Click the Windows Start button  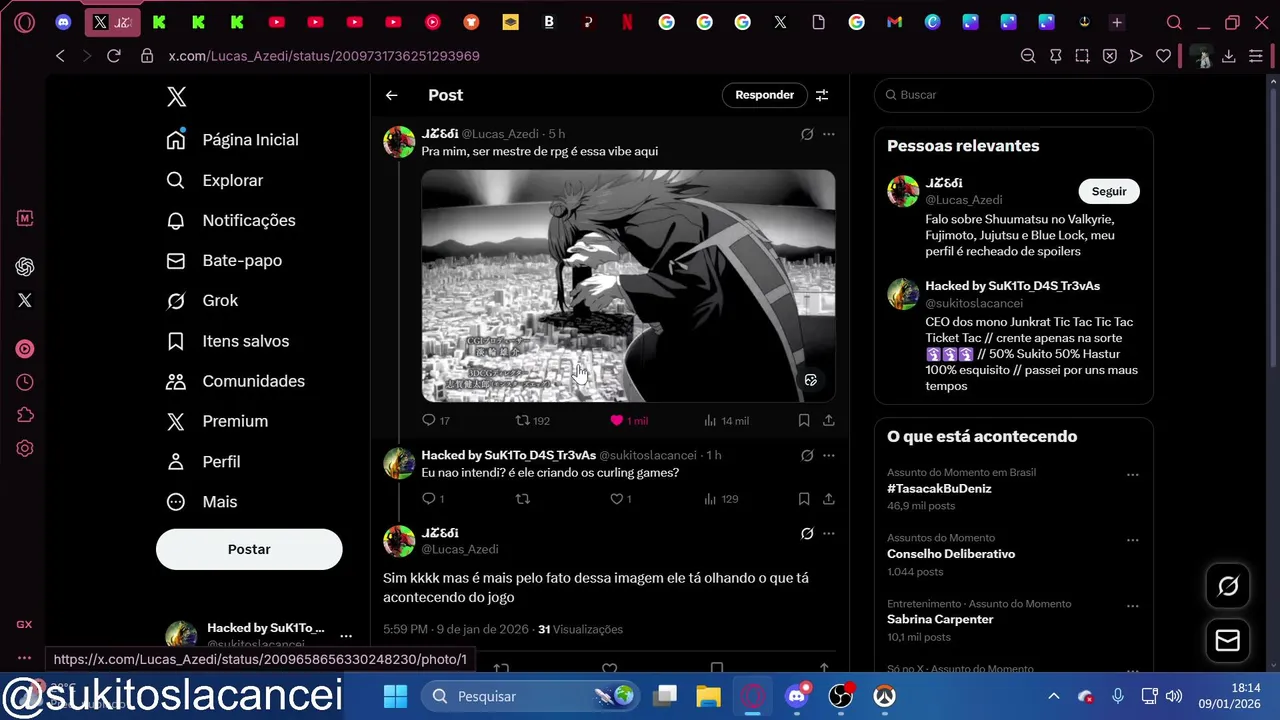coord(396,696)
